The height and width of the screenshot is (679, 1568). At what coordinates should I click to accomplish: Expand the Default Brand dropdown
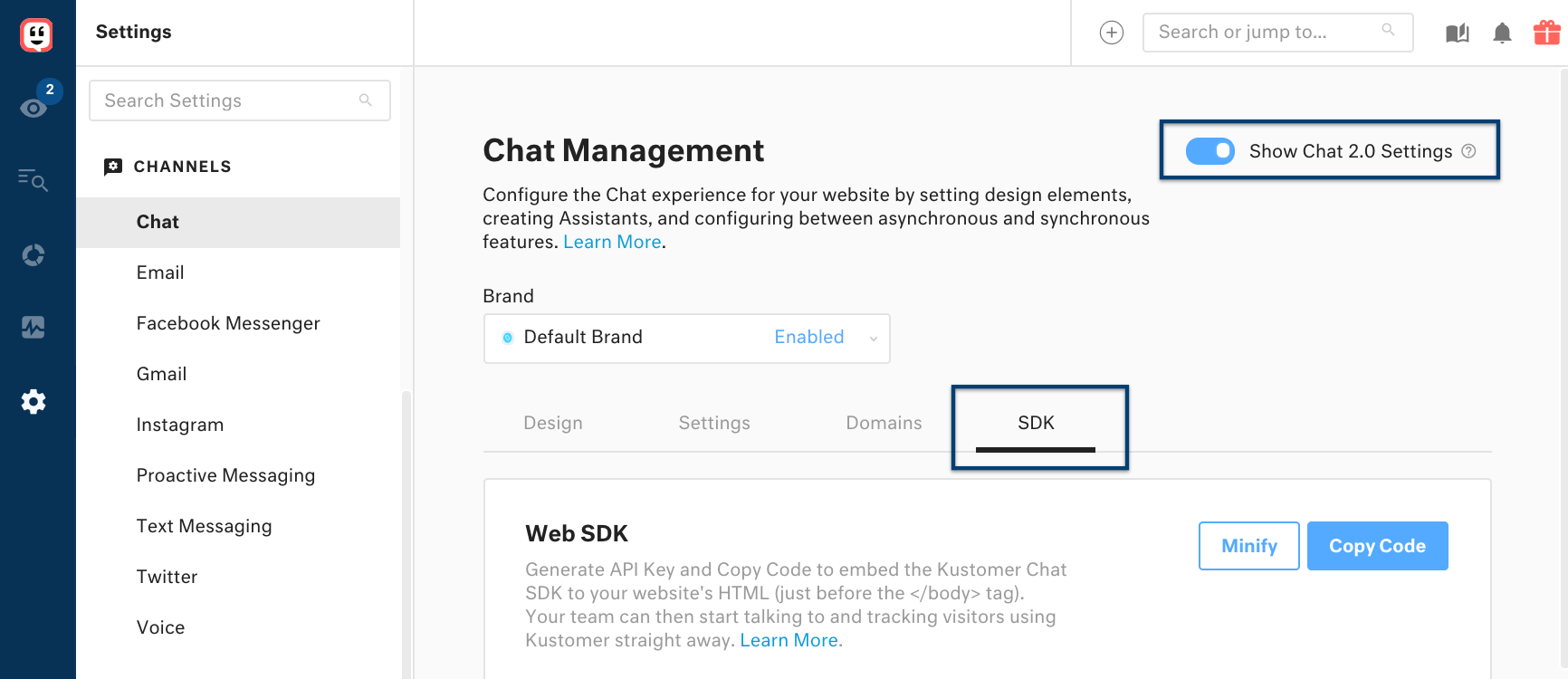pyautogui.click(x=687, y=338)
